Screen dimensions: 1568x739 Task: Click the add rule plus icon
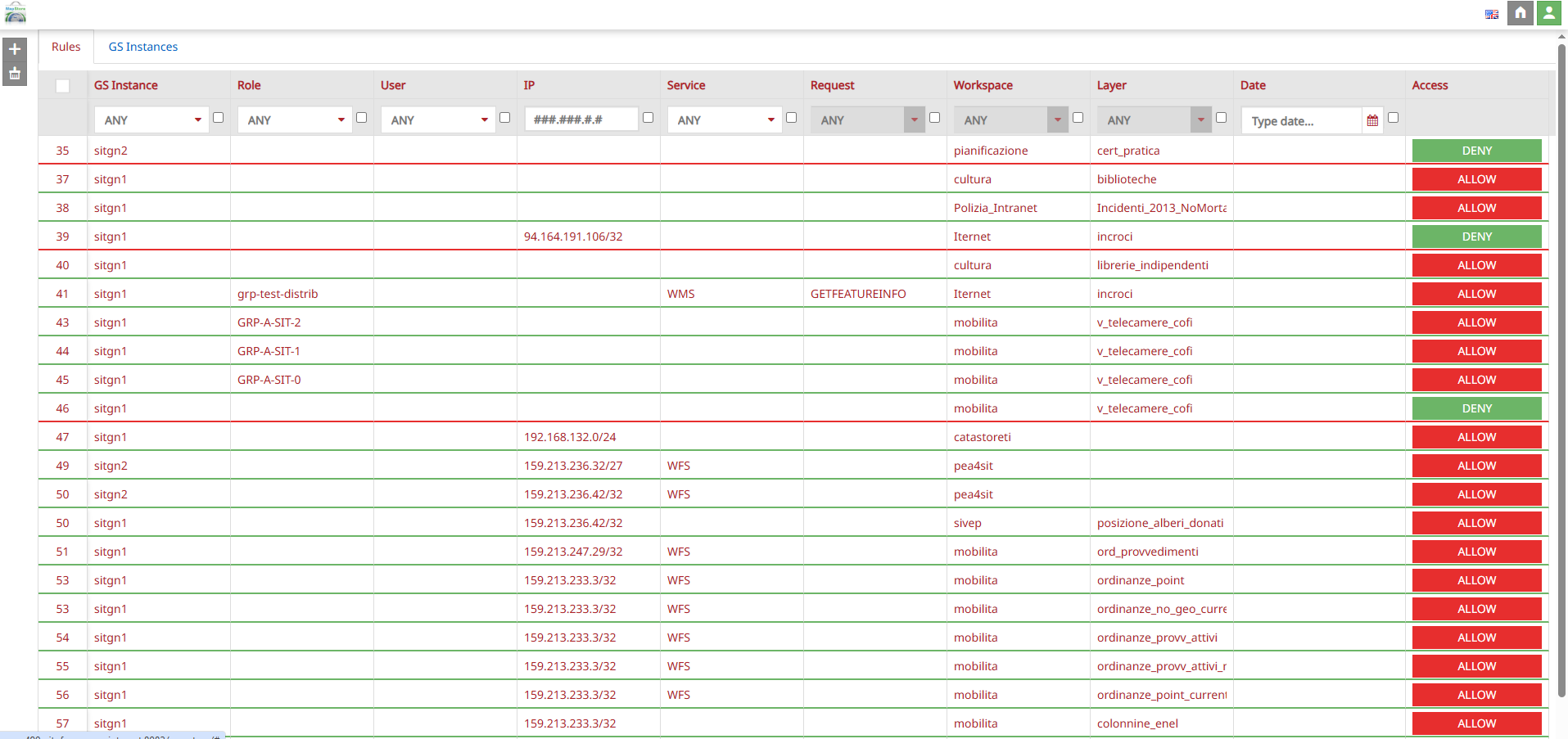(x=15, y=49)
